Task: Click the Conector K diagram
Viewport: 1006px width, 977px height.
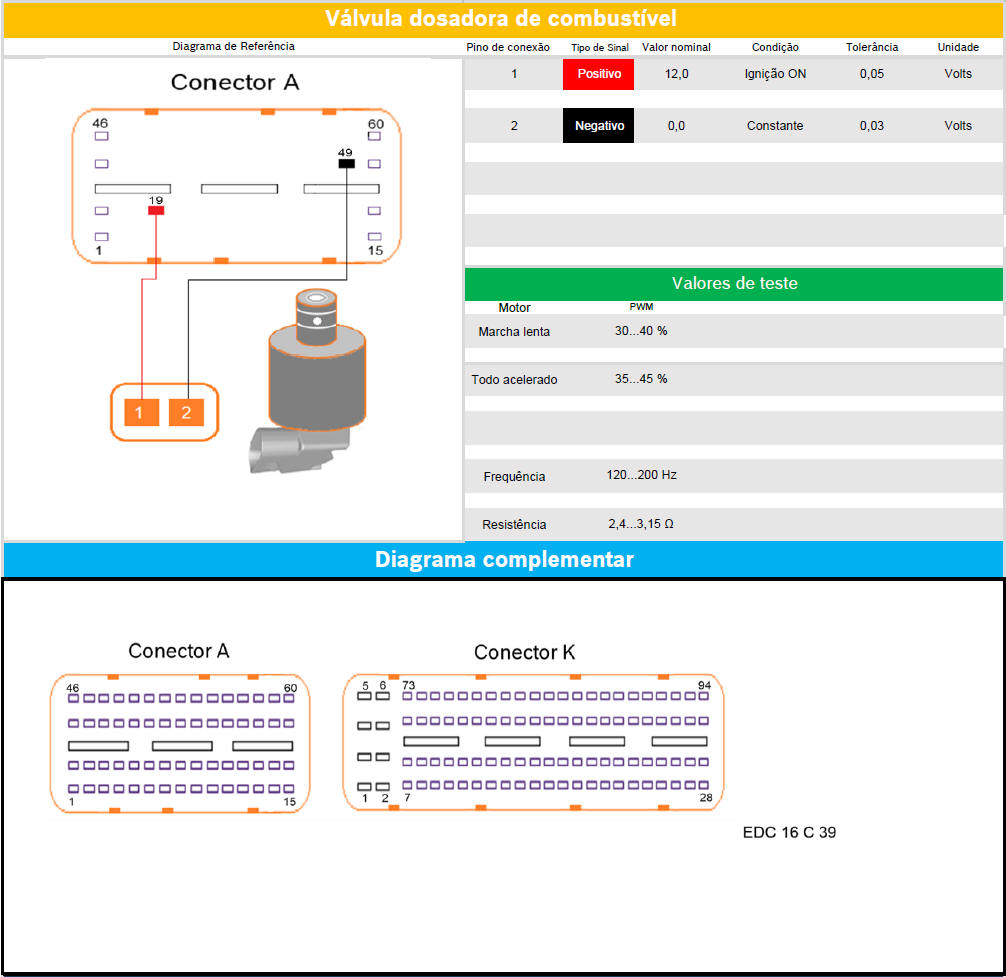Action: coord(532,742)
